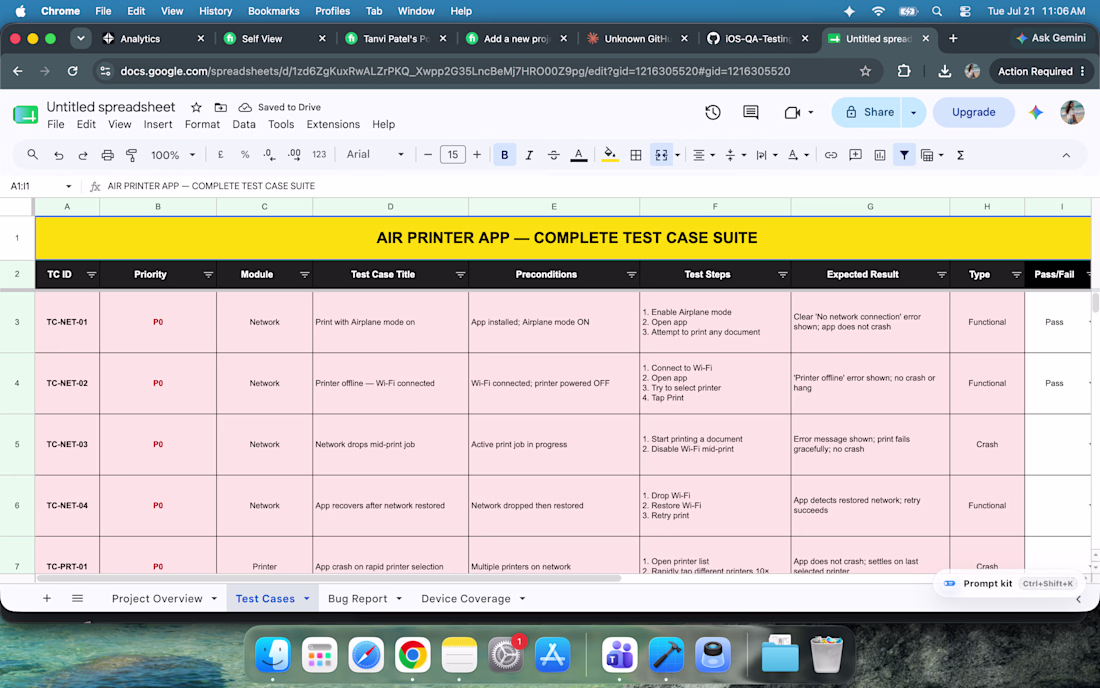Open horizontal align dropdown
Viewport: 1100px width, 688px height.
(704, 155)
